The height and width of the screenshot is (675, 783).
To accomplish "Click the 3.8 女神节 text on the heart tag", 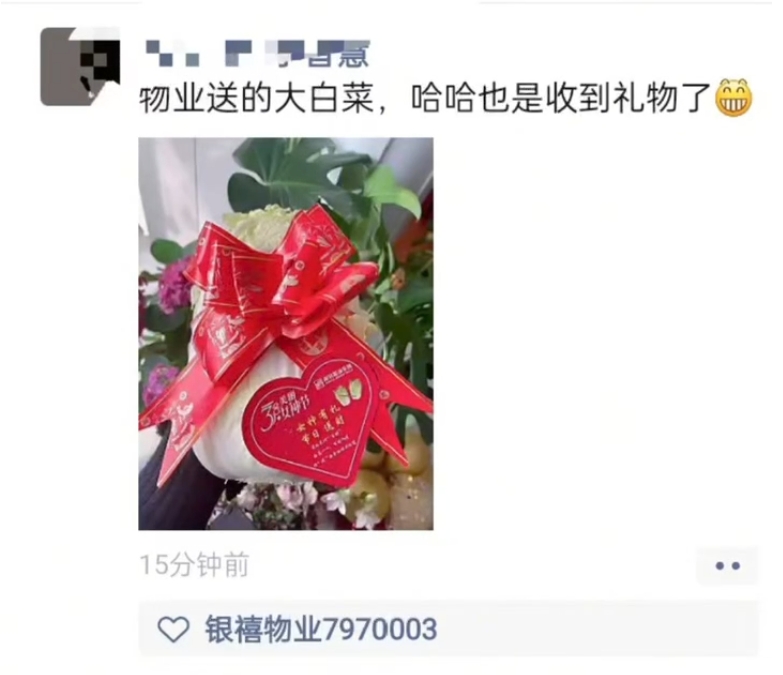I will [283, 408].
